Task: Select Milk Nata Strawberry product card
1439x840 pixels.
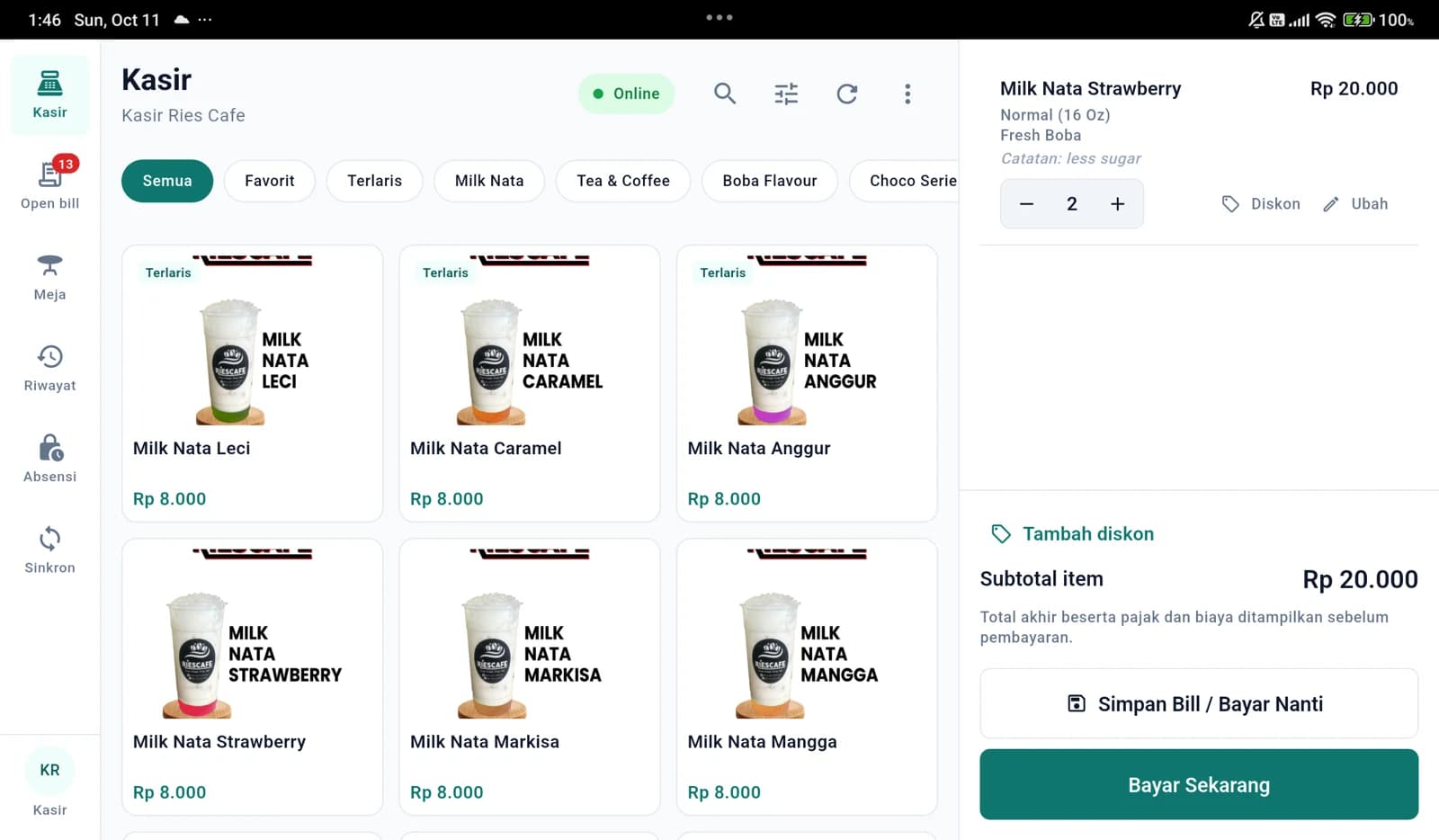Action: tap(253, 676)
